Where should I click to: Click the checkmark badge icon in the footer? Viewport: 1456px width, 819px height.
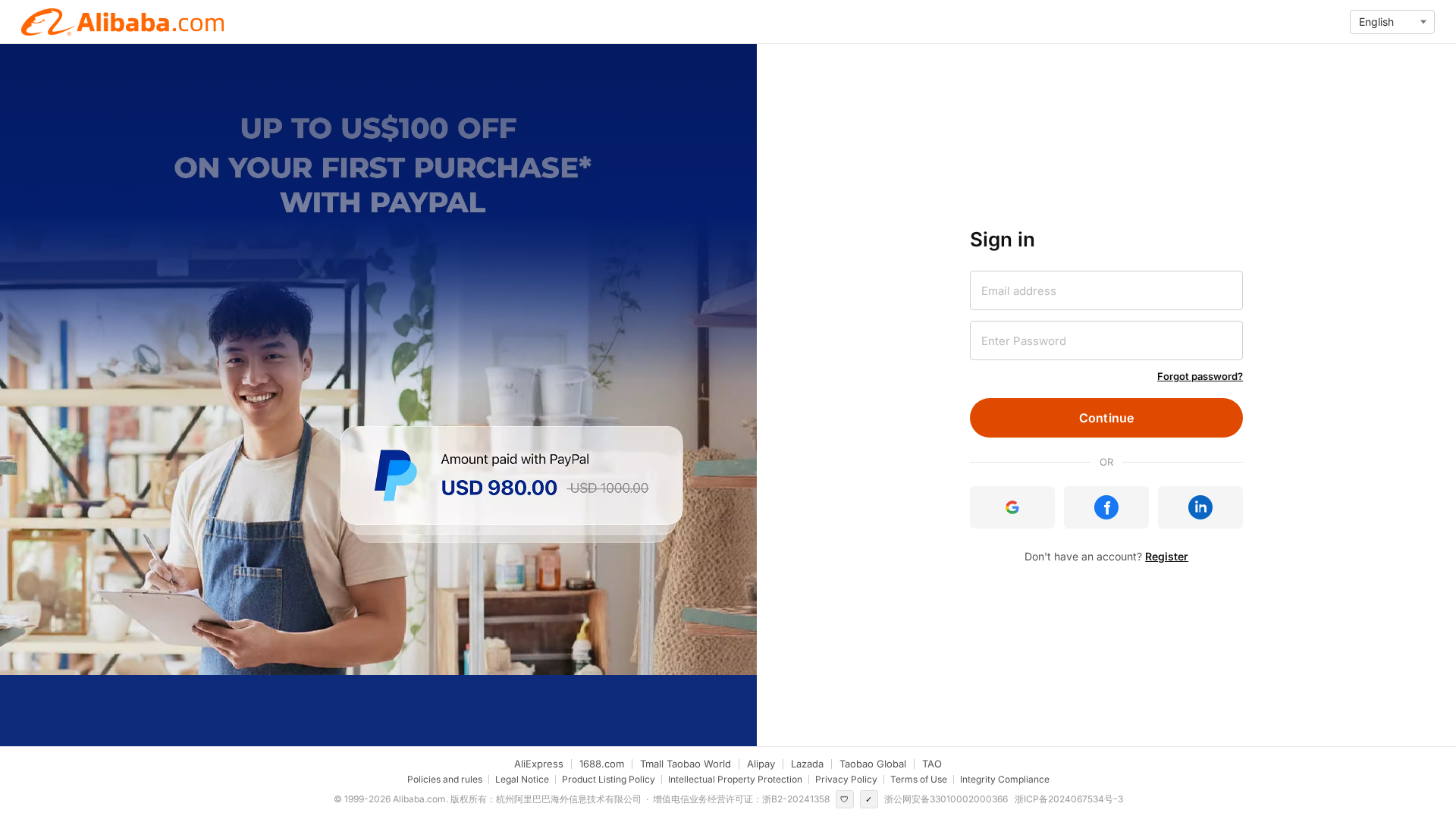click(868, 799)
